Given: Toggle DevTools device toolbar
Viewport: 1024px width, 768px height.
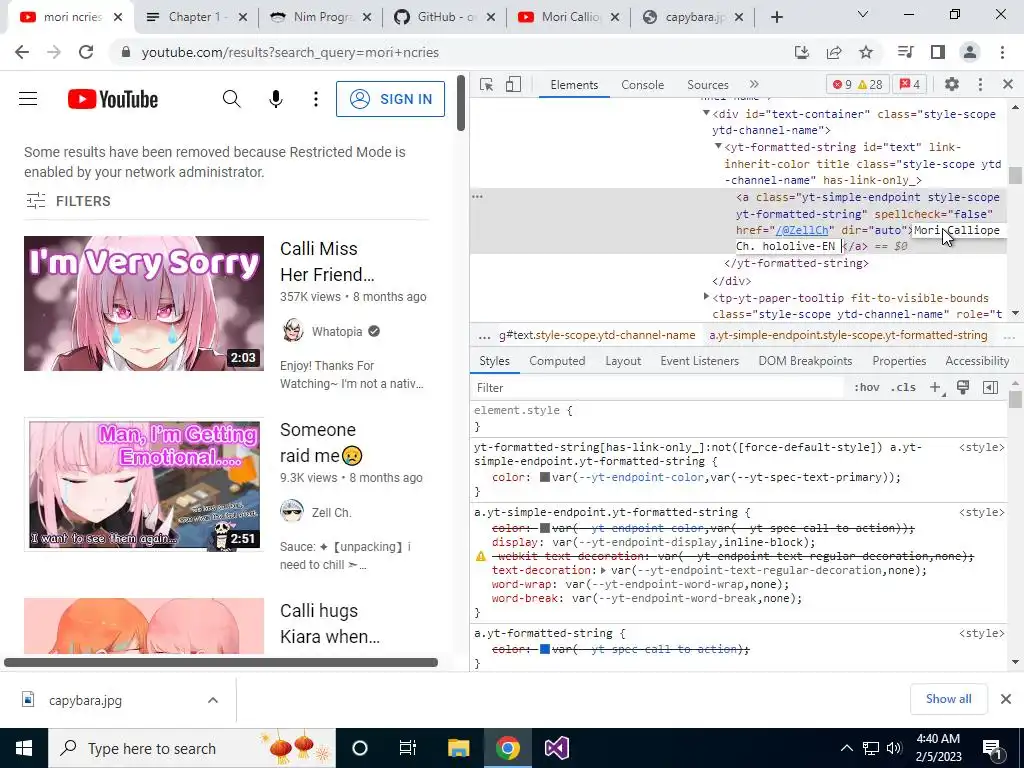Looking at the screenshot, I should [513, 85].
